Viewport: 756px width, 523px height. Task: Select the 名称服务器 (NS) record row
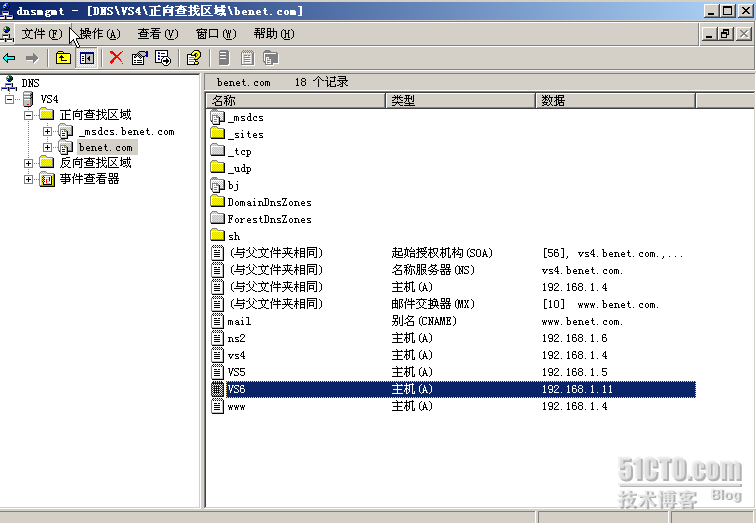click(453, 270)
